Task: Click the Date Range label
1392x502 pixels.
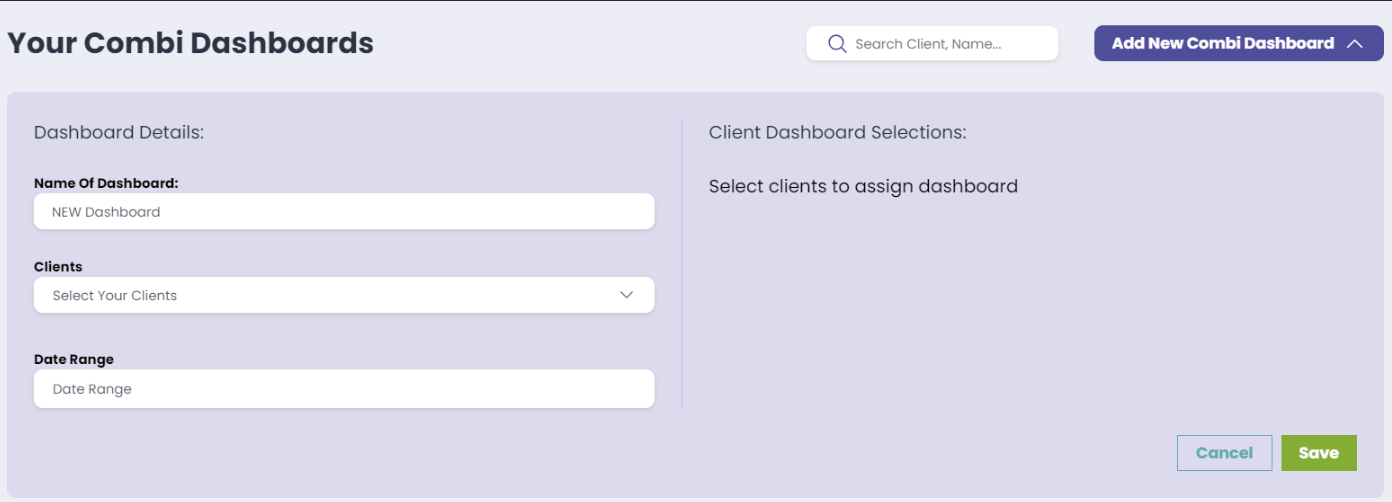Action: (74, 359)
